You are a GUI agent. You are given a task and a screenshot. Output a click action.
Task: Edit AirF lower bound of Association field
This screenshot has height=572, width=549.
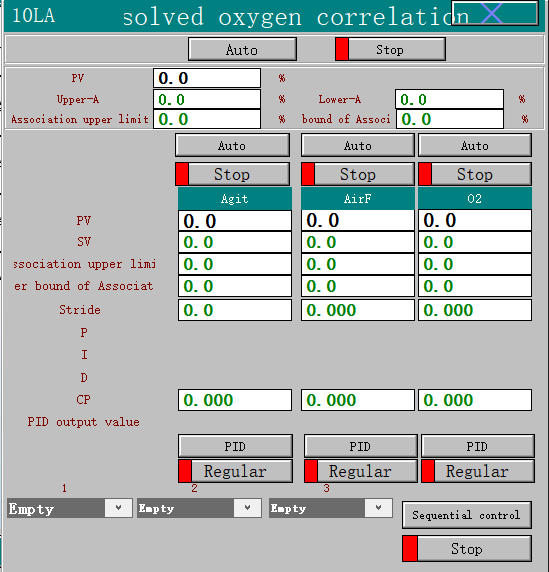[357, 286]
